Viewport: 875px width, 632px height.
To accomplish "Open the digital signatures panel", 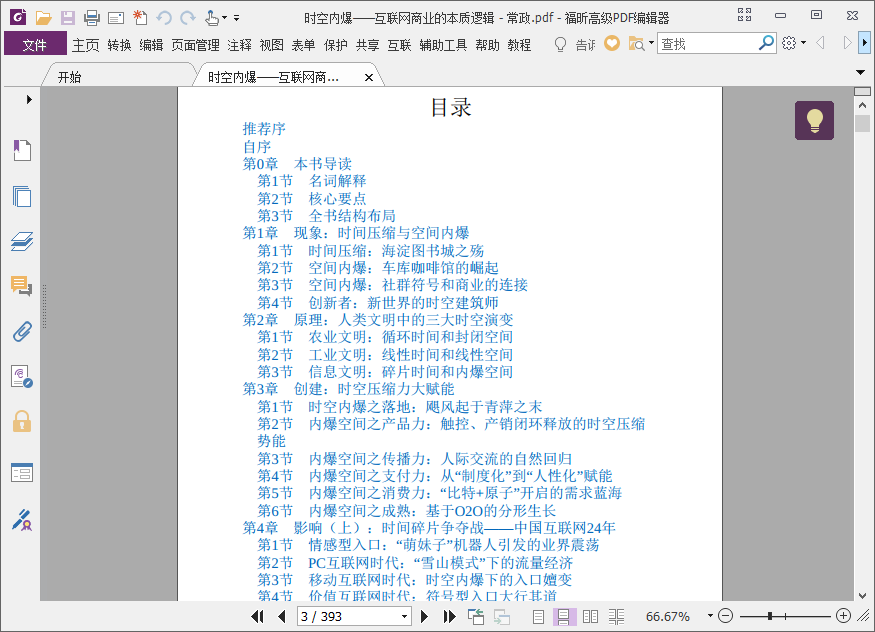I will click(x=22, y=377).
